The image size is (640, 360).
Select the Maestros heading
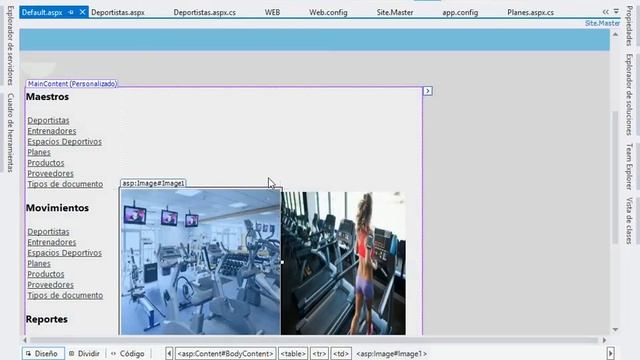(47, 97)
